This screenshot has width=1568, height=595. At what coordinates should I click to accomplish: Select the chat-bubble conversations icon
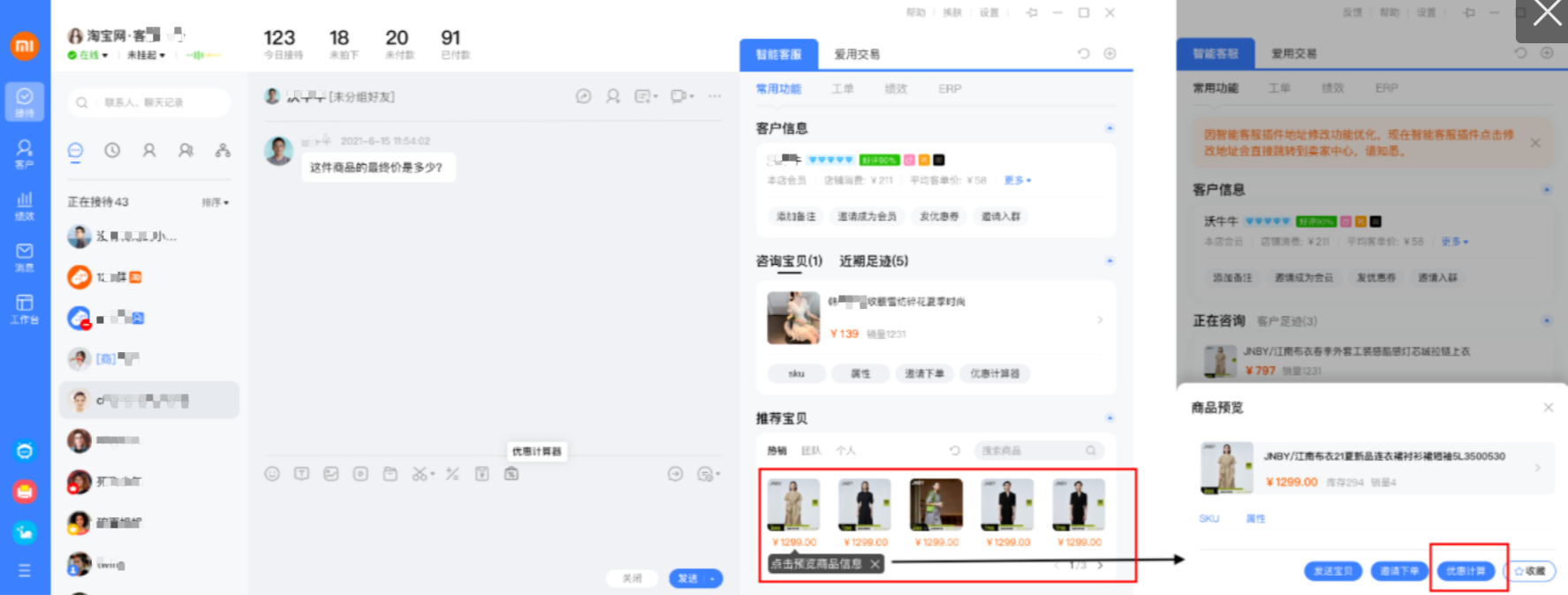(75, 150)
